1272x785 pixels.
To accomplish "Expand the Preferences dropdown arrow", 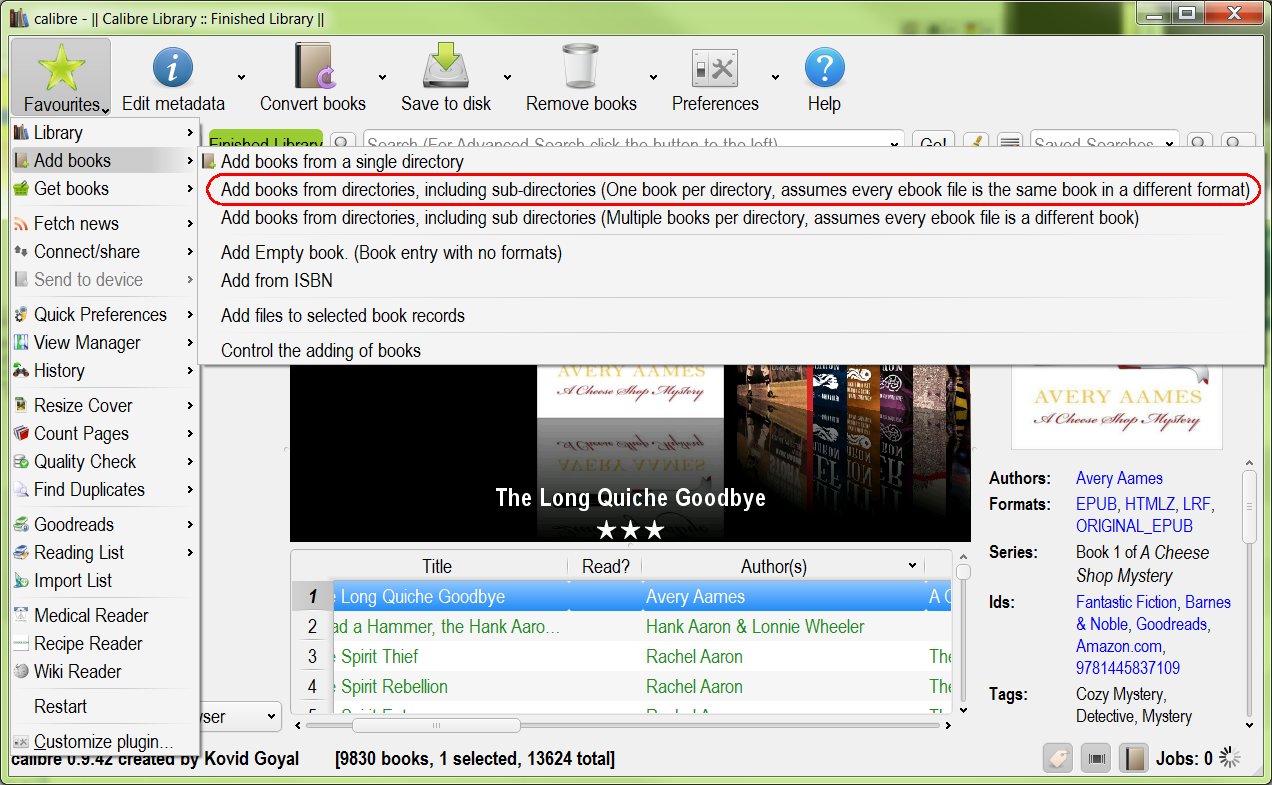I will pos(775,76).
